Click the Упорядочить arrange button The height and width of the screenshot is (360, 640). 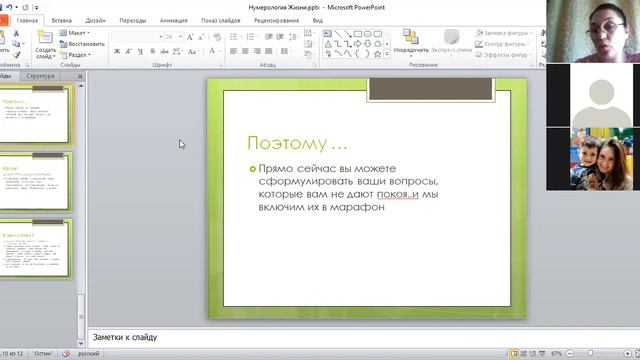click(x=411, y=42)
